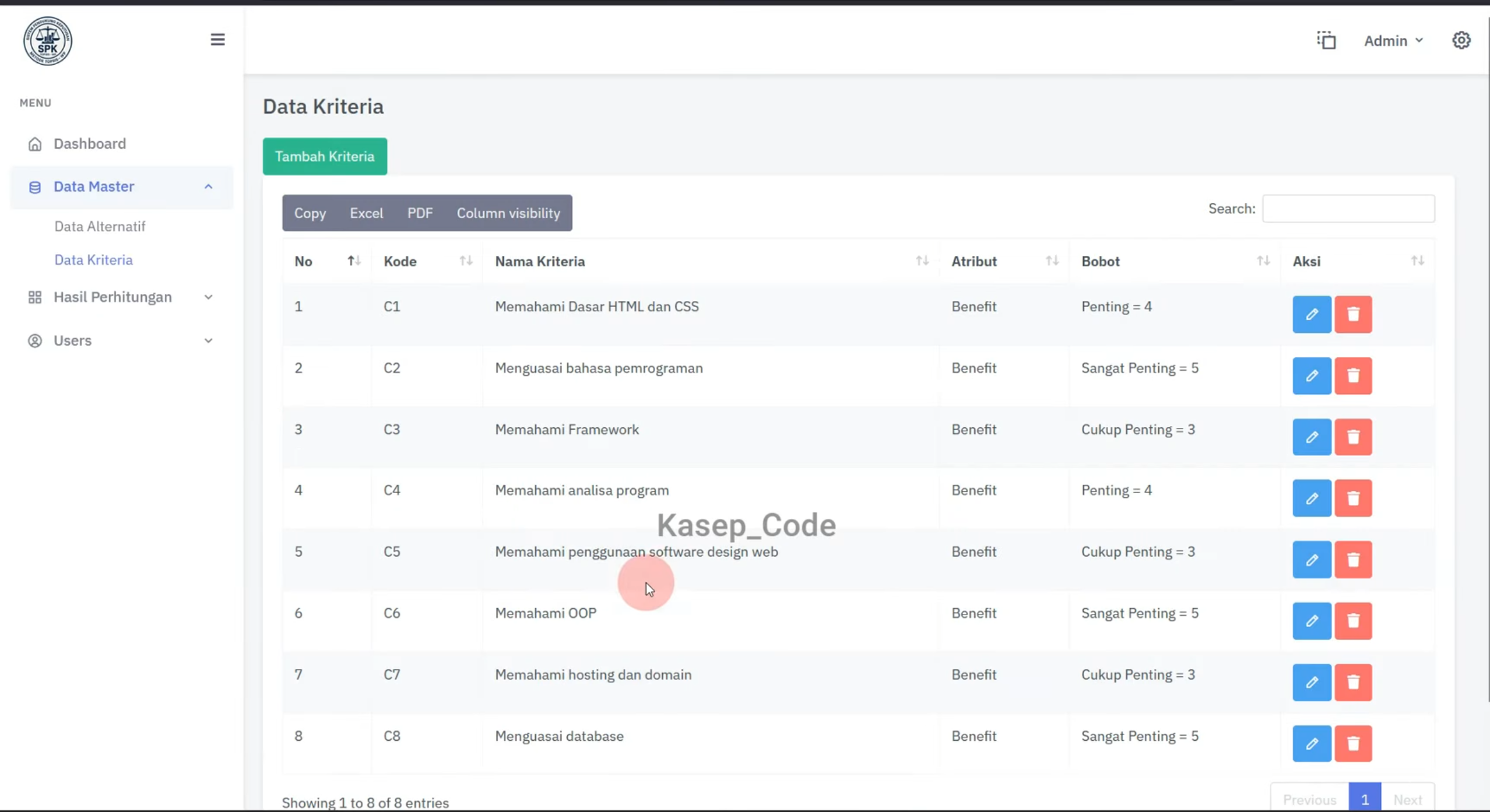Click the SPK logo in the sidebar
1490x812 pixels.
pyautogui.click(x=48, y=41)
